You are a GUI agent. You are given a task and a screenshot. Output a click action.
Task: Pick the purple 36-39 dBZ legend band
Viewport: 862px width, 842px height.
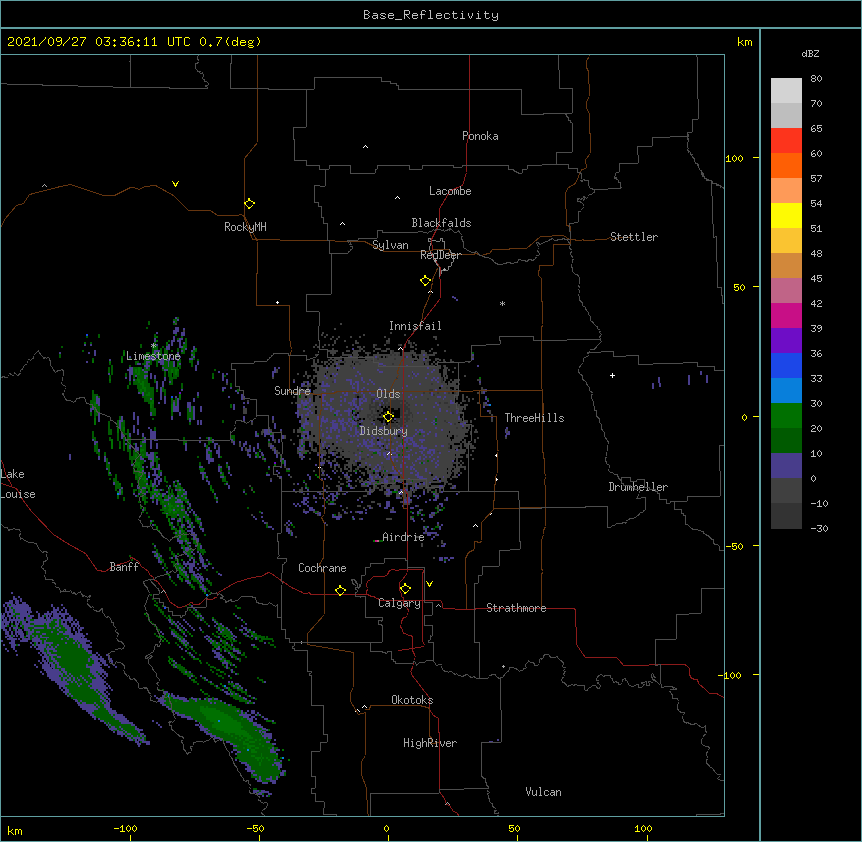click(x=786, y=340)
